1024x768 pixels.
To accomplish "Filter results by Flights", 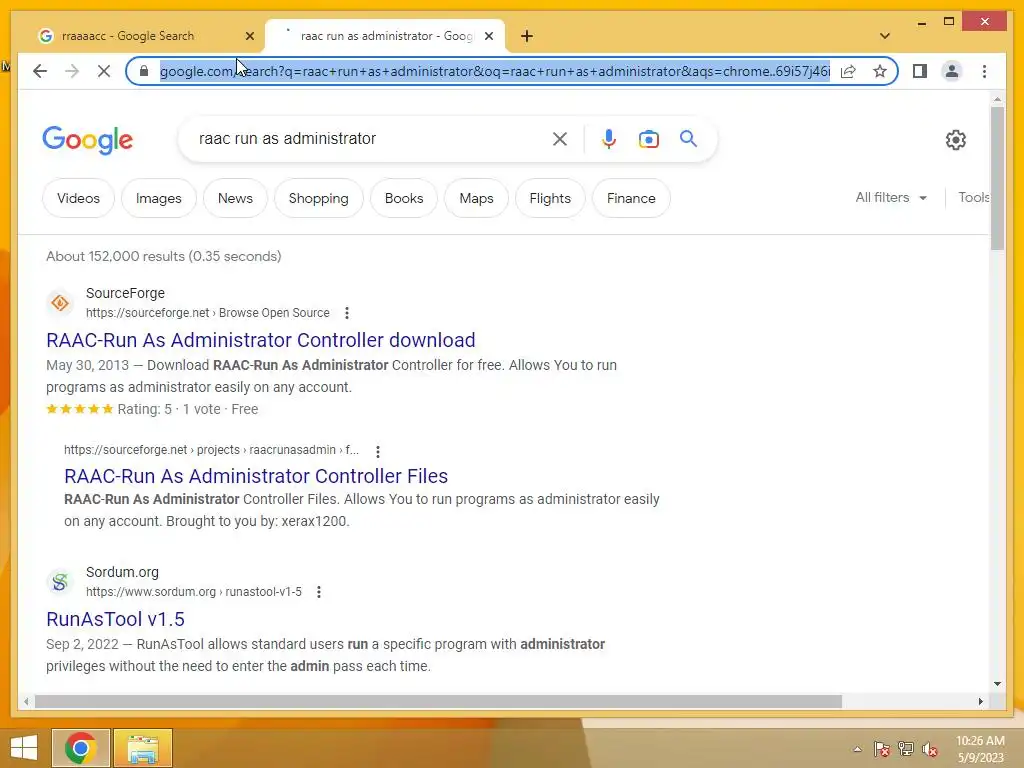I will [550, 198].
